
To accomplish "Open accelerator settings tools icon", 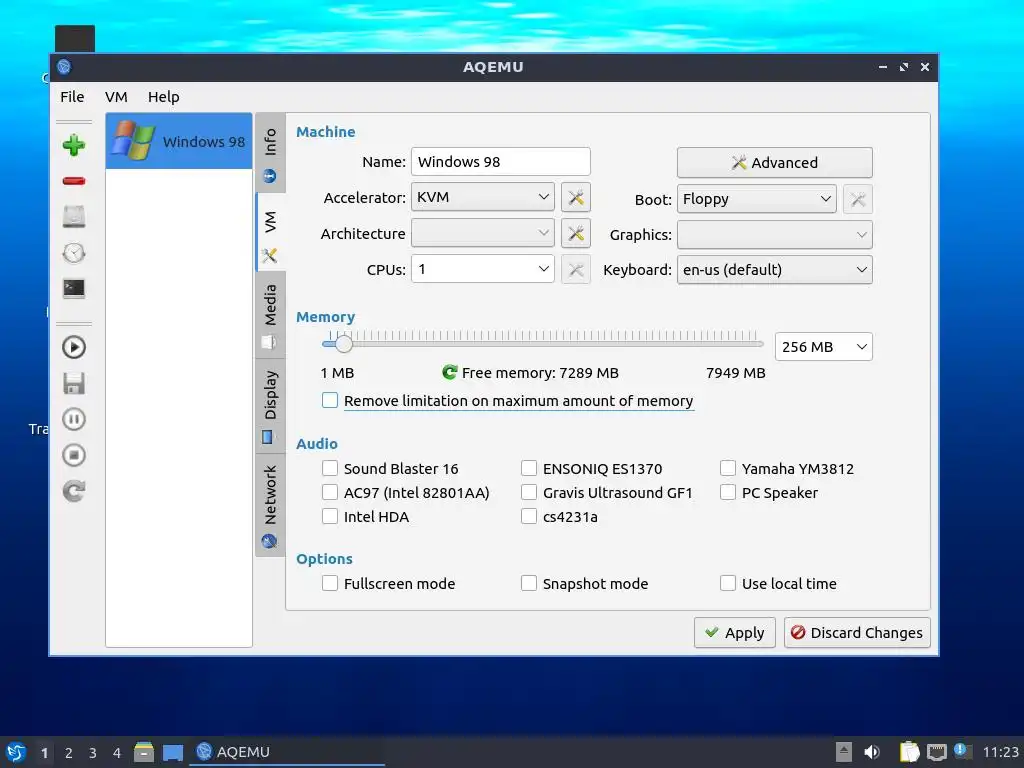I will point(575,197).
